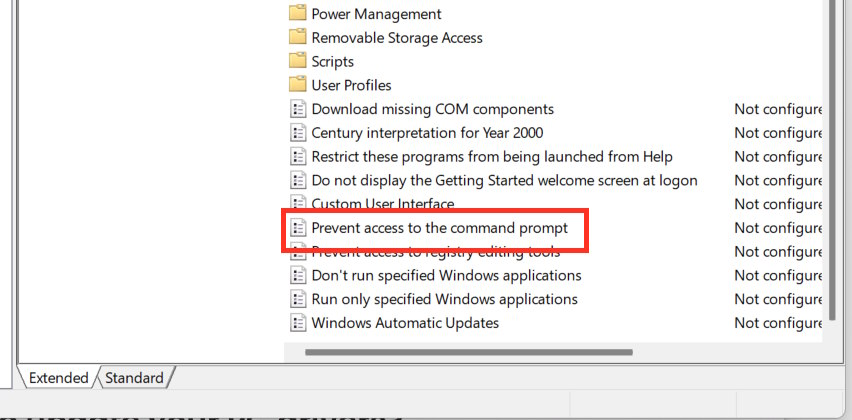Screen dimensions: 852x420
Task: Click the User Profiles folder icon
Action: 297,85
